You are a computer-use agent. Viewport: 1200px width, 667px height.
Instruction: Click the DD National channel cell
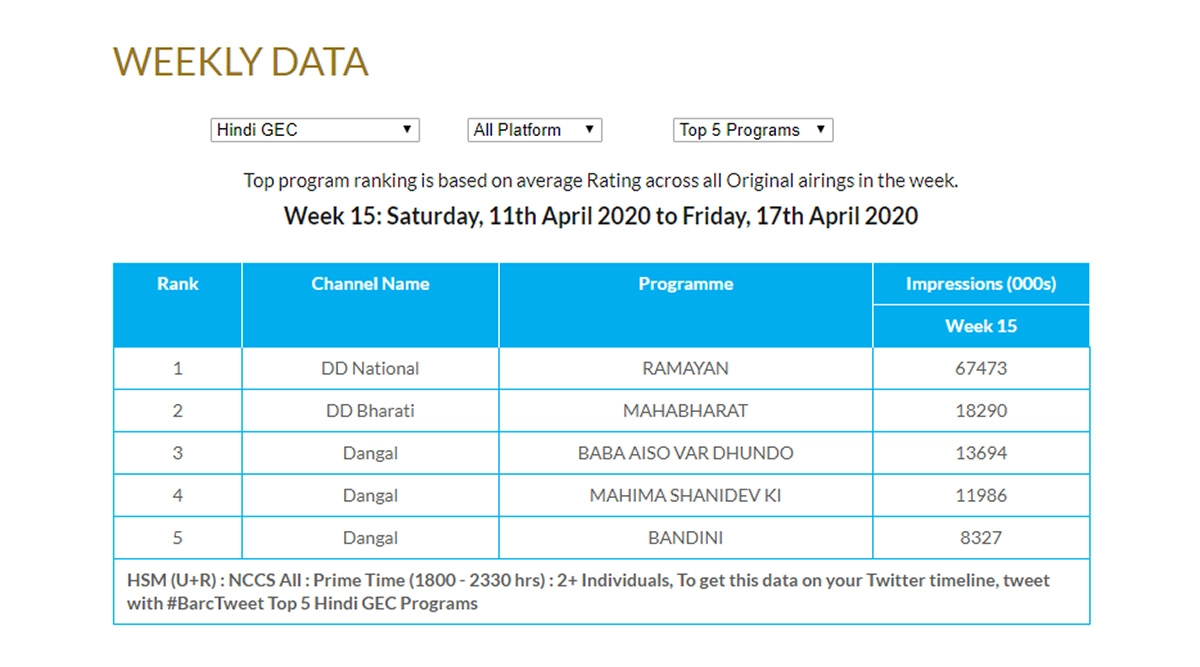[x=370, y=368]
